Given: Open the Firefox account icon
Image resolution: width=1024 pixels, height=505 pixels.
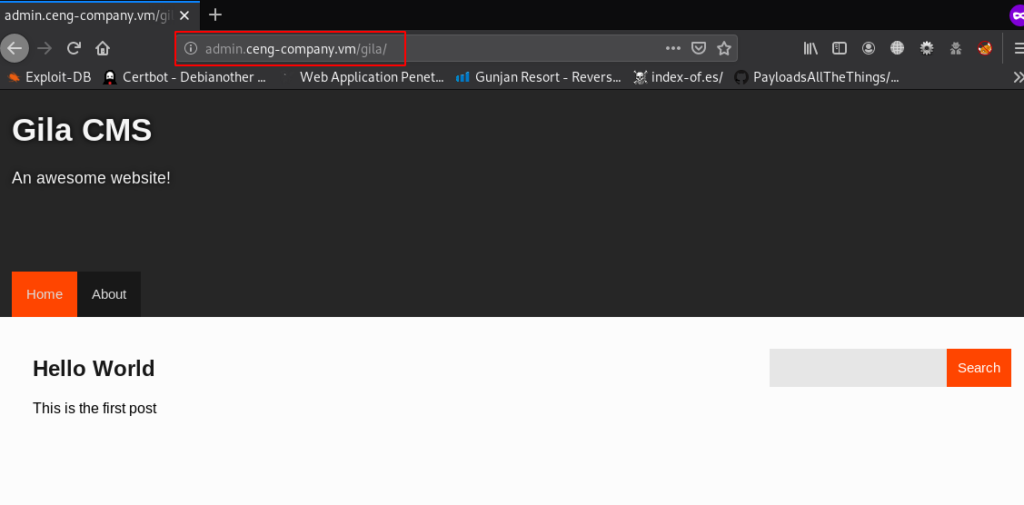Looking at the screenshot, I should [868, 48].
